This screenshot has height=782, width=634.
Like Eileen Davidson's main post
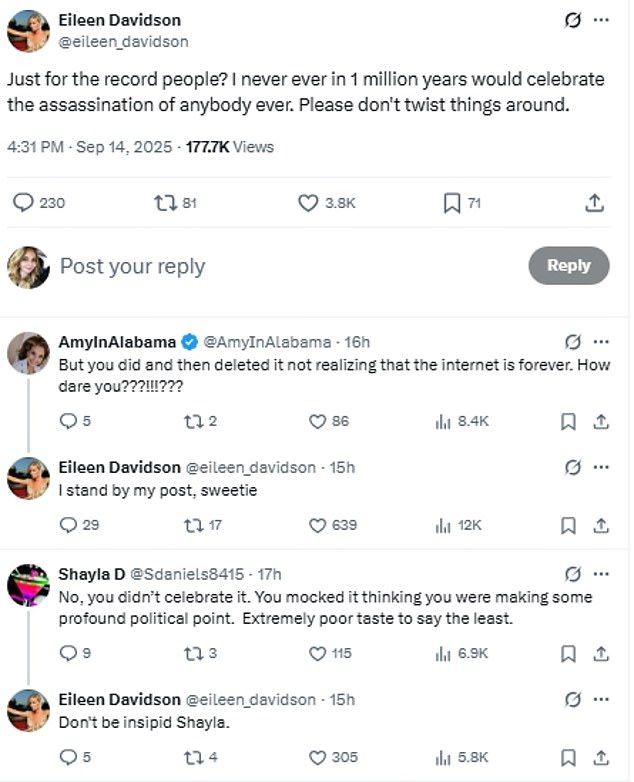(x=309, y=203)
